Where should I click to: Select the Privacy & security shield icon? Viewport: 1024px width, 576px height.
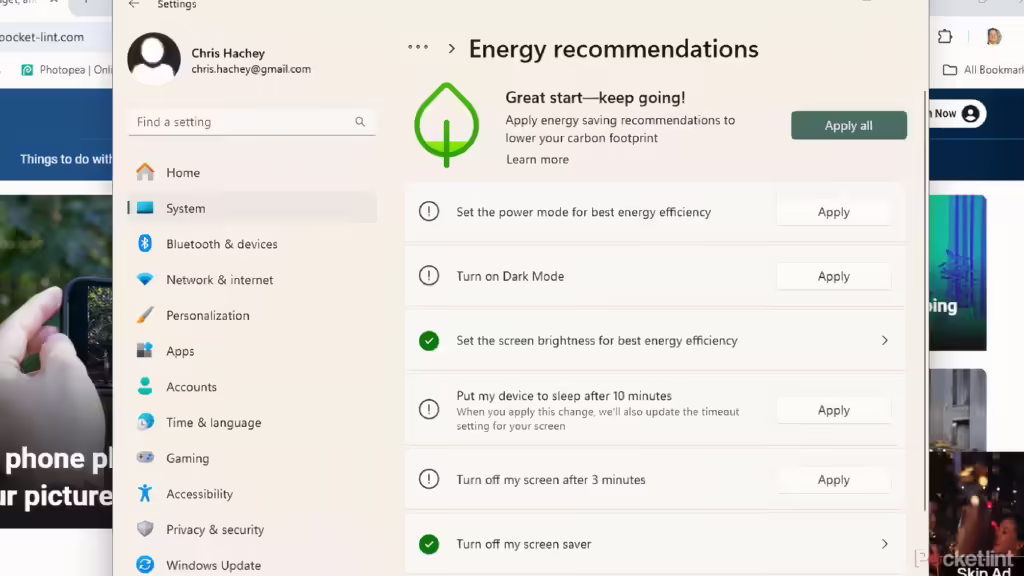click(x=145, y=529)
